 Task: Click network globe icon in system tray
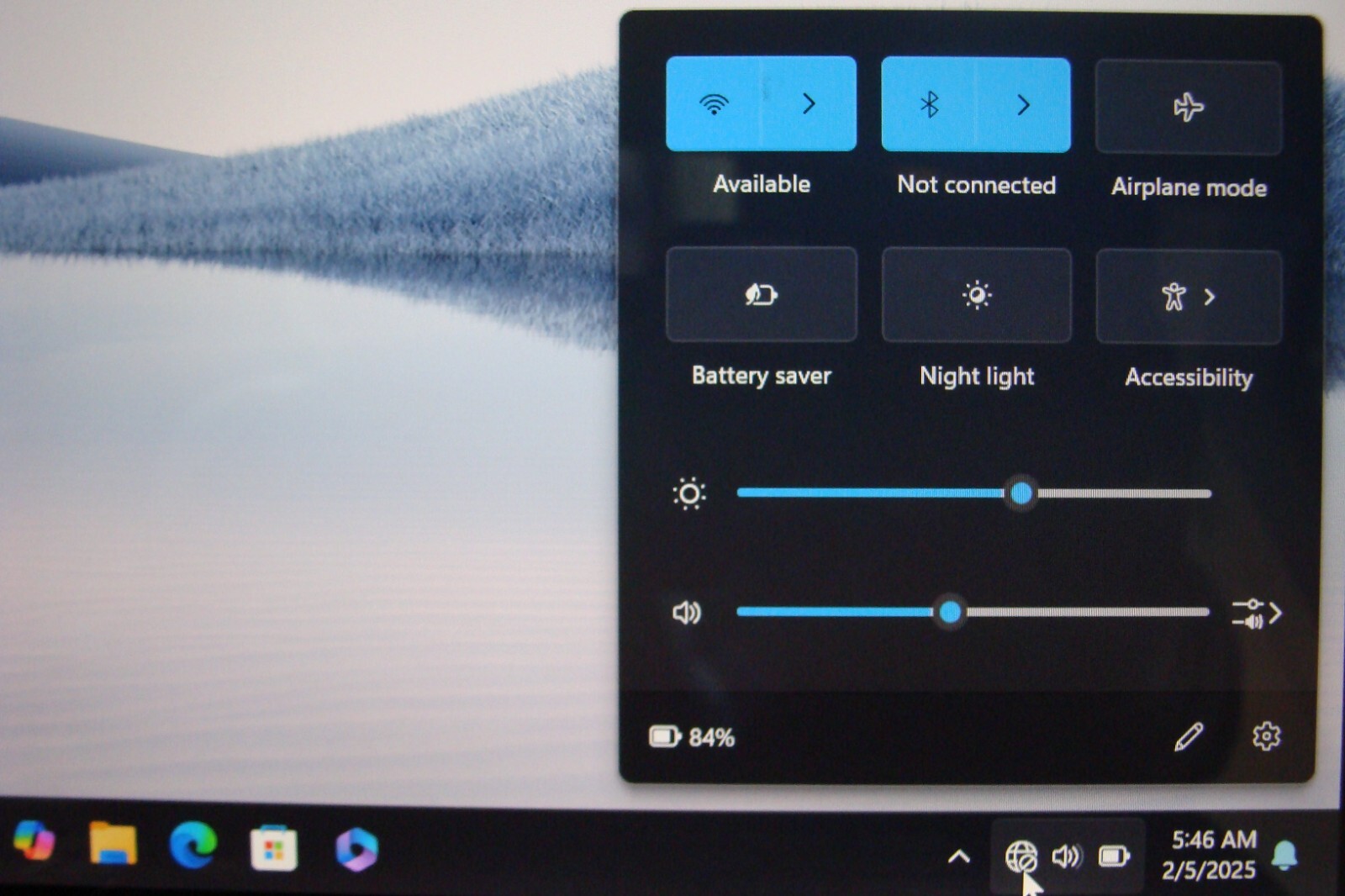(1021, 856)
